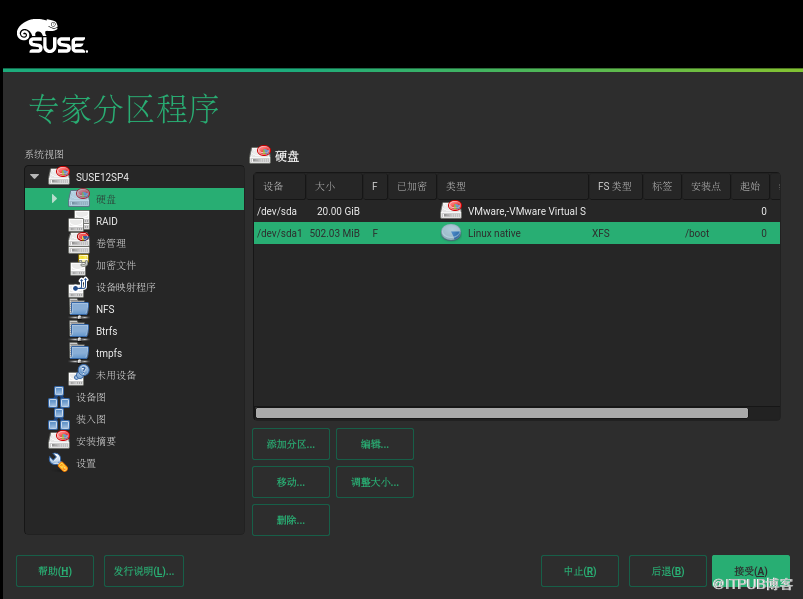Select the 未用设备 tree entry
The height and width of the screenshot is (599, 803).
click(116, 375)
